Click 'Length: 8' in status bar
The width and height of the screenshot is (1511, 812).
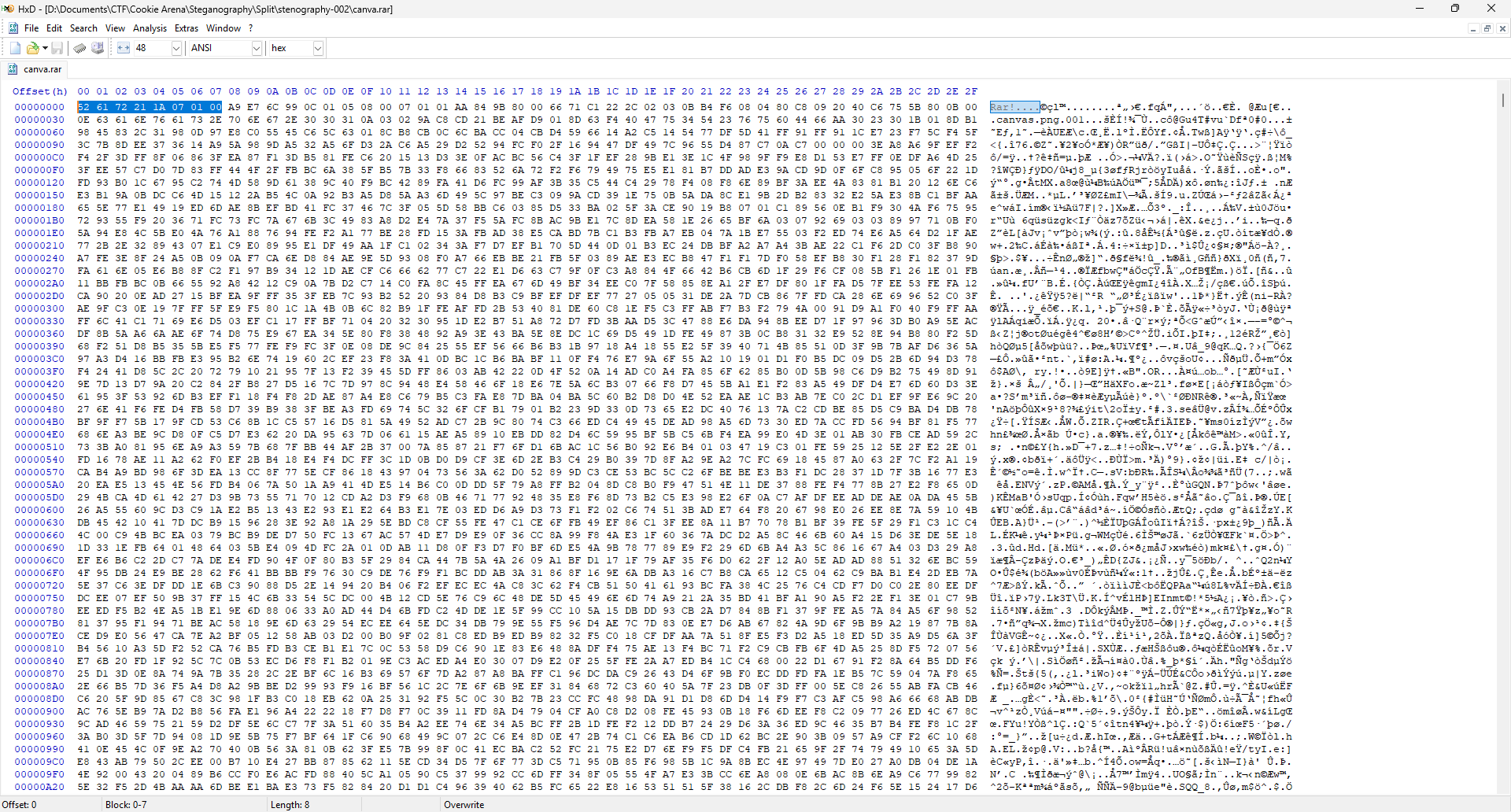pyautogui.click(x=290, y=805)
